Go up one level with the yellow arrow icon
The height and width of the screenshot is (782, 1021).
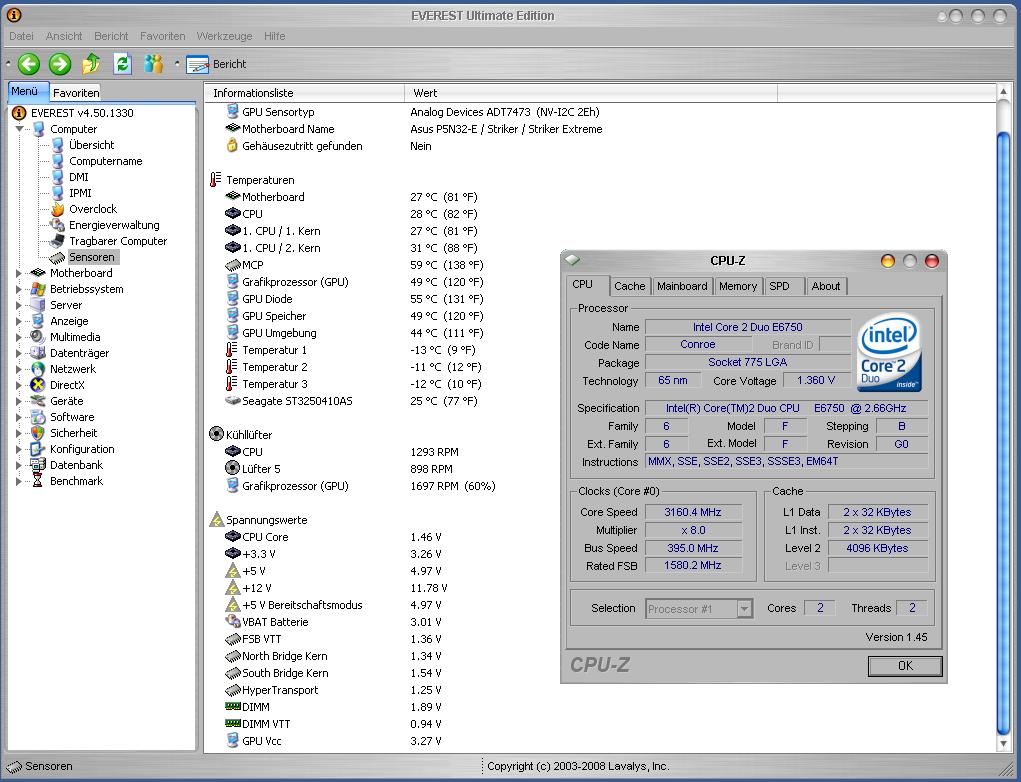[x=91, y=64]
